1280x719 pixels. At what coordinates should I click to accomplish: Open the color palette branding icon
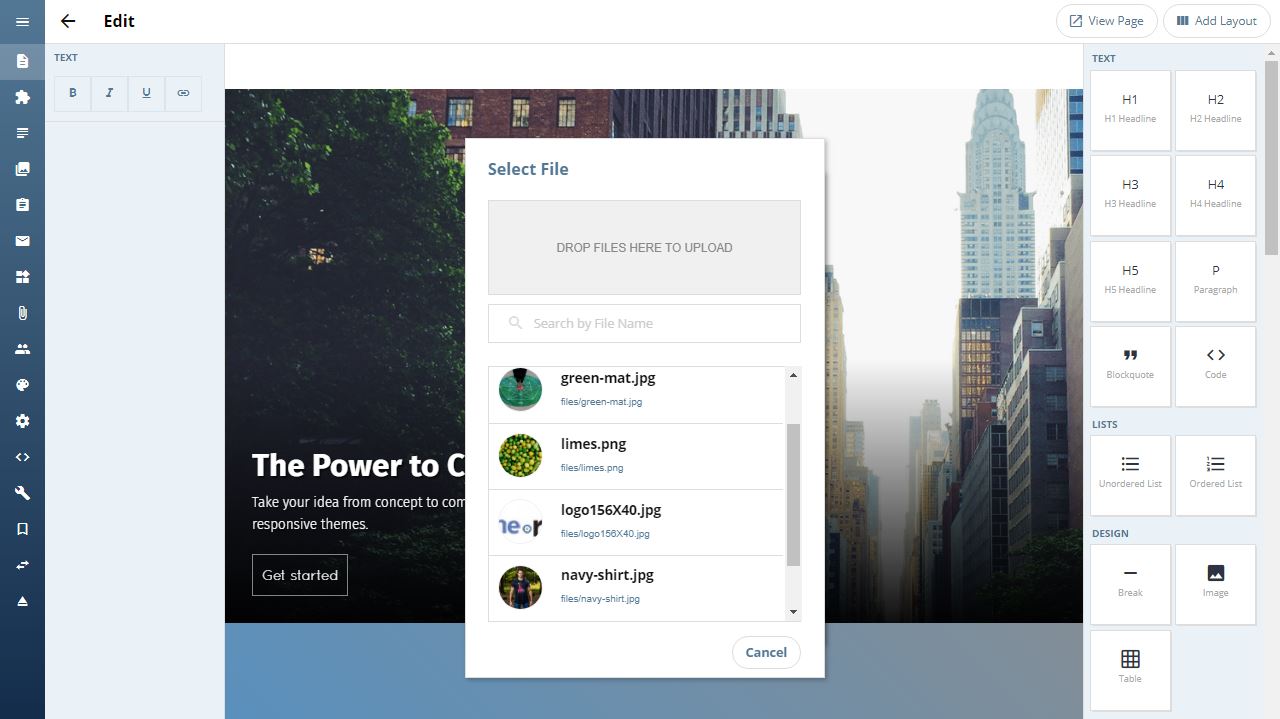pos(22,385)
